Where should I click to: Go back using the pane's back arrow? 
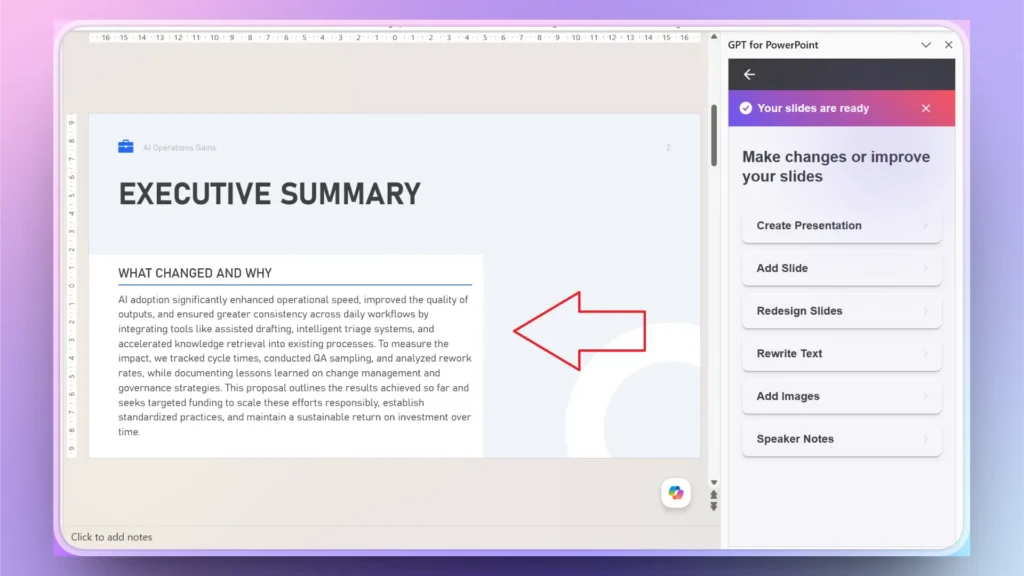tap(749, 74)
